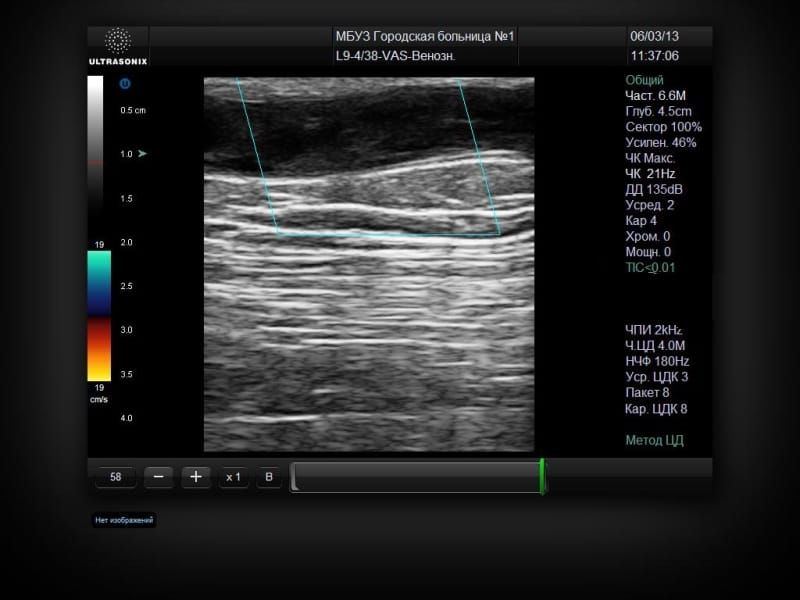
Task: Click the blue power icon near grayscale bar
Action: pos(124,84)
